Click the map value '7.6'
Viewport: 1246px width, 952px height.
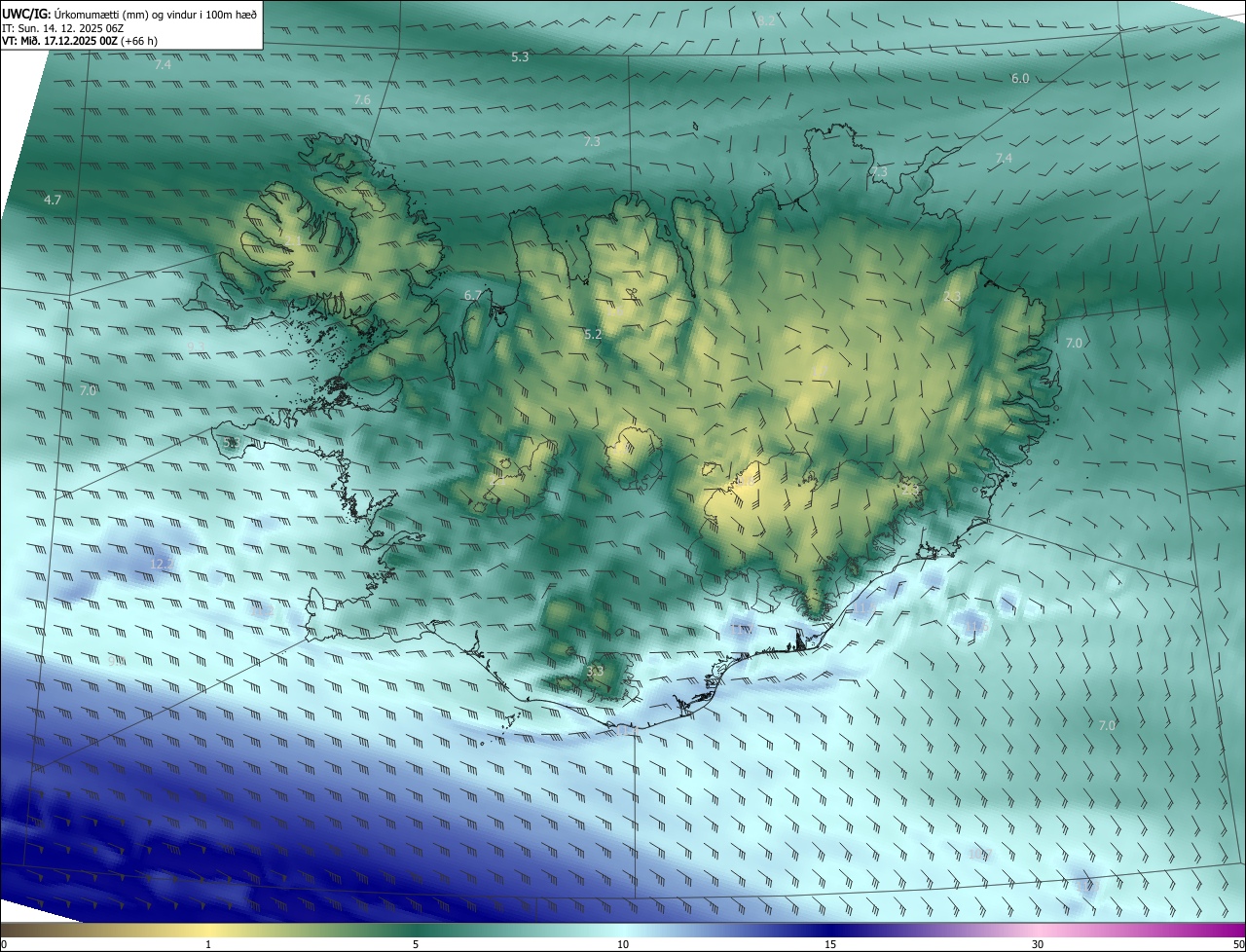click(362, 100)
